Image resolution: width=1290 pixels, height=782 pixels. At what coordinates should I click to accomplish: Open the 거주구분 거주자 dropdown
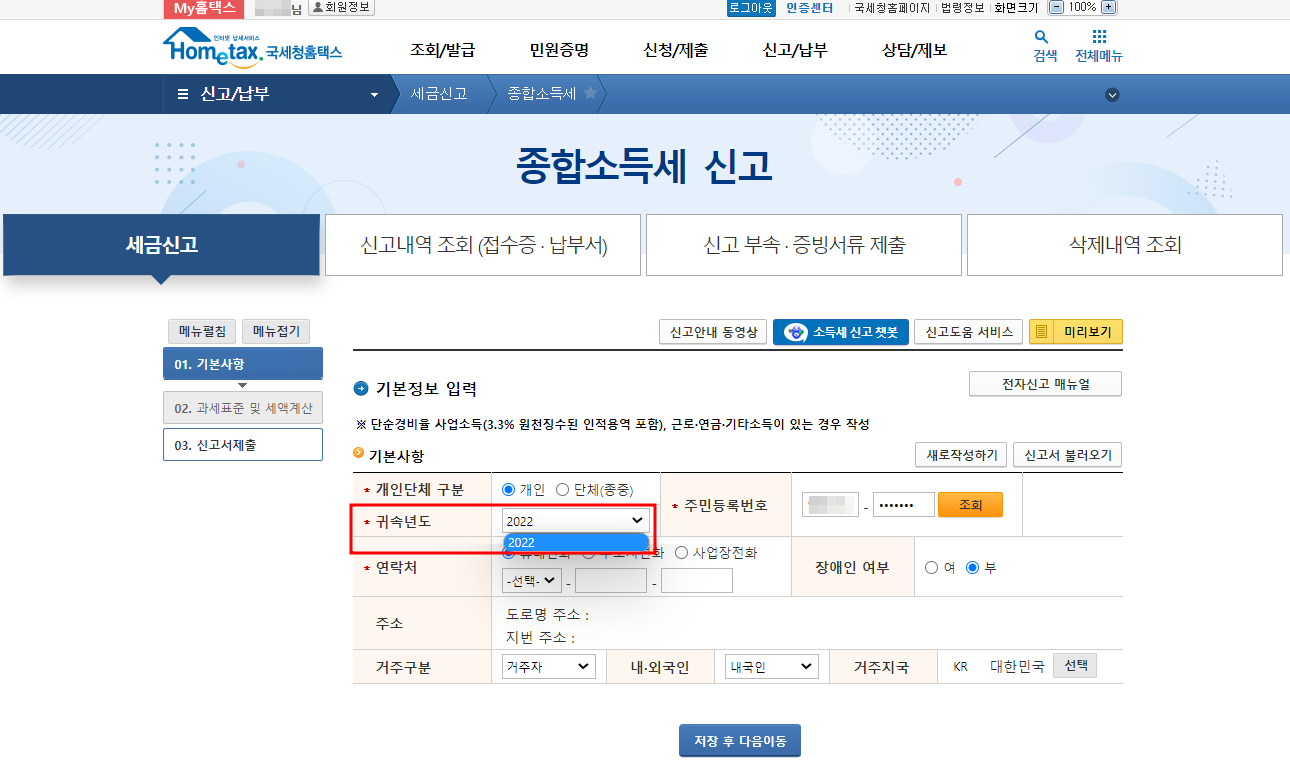point(548,665)
